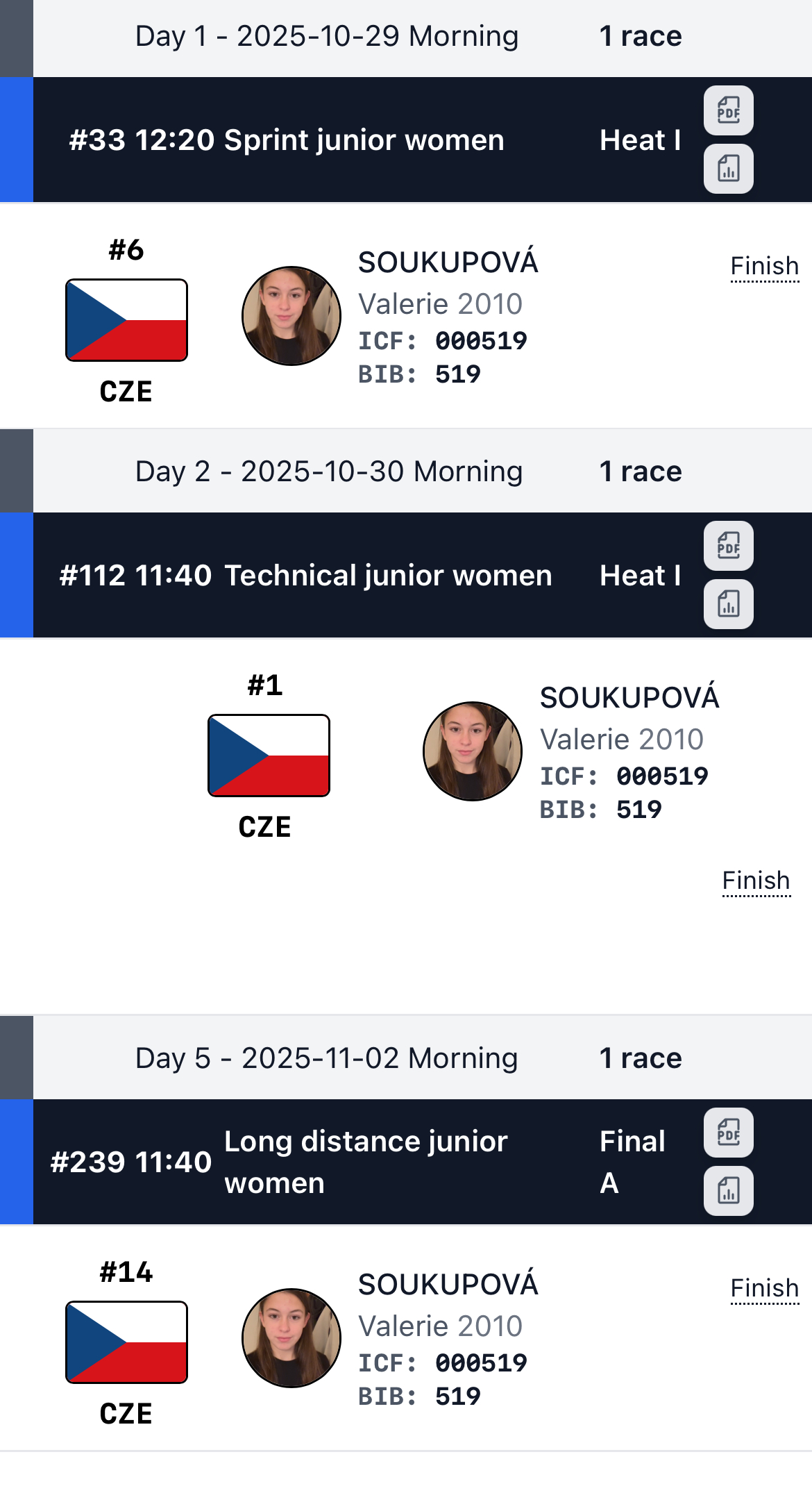The image size is (812, 1493).
Task: Collapse the Day 5 - 2025-11-02 Morning section
Action: [326, 1059]
